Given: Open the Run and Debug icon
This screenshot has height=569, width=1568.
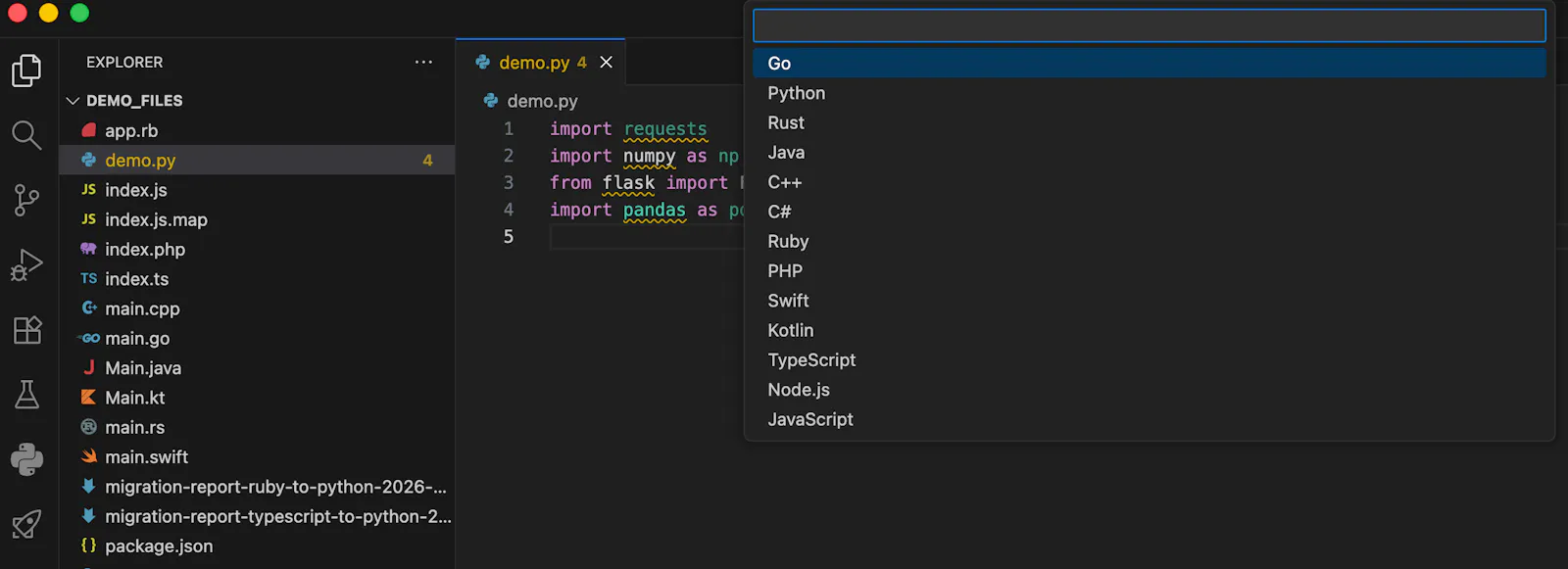Looking at the screenshot, I should 26,264.
